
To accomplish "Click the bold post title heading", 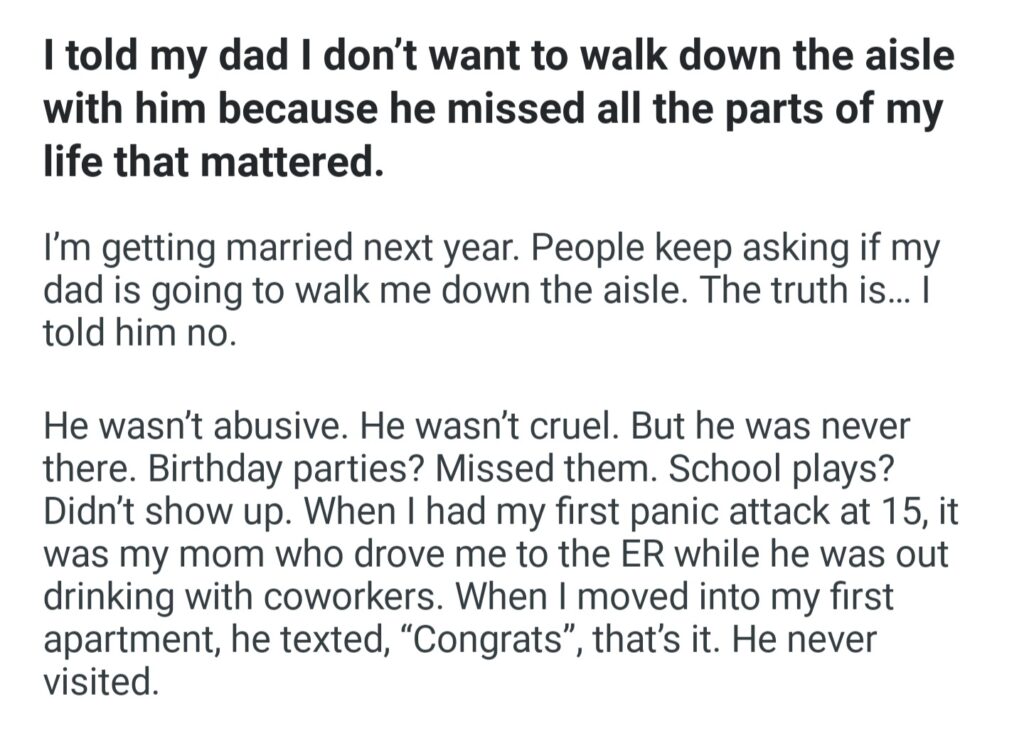I will pos(498,108).
